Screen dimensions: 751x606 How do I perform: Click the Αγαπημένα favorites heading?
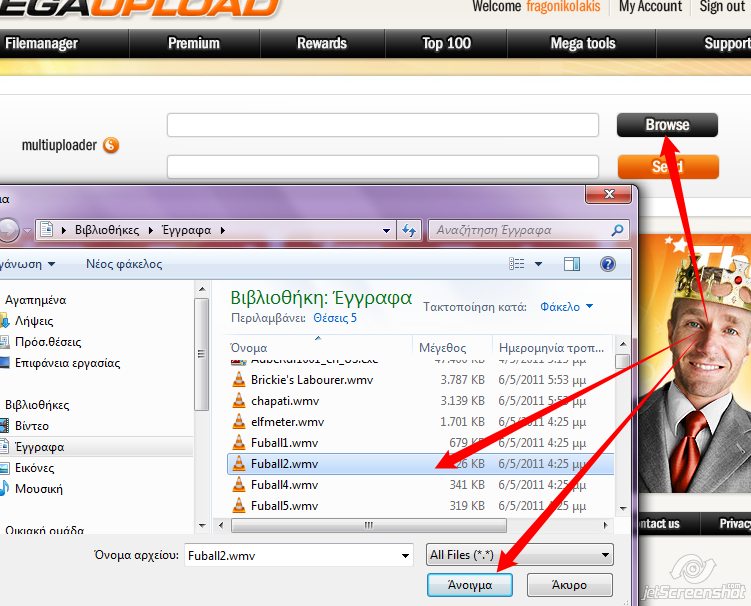[x=35, y=300]
